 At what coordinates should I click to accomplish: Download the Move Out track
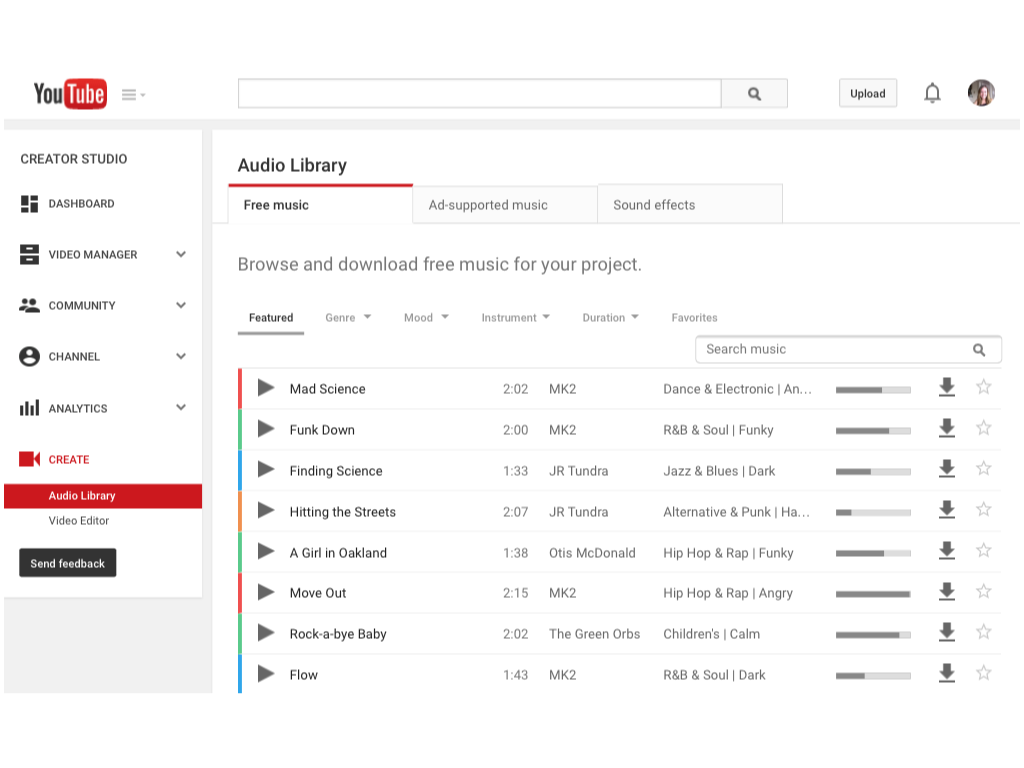pyautogui.click(x=947, y=592)
